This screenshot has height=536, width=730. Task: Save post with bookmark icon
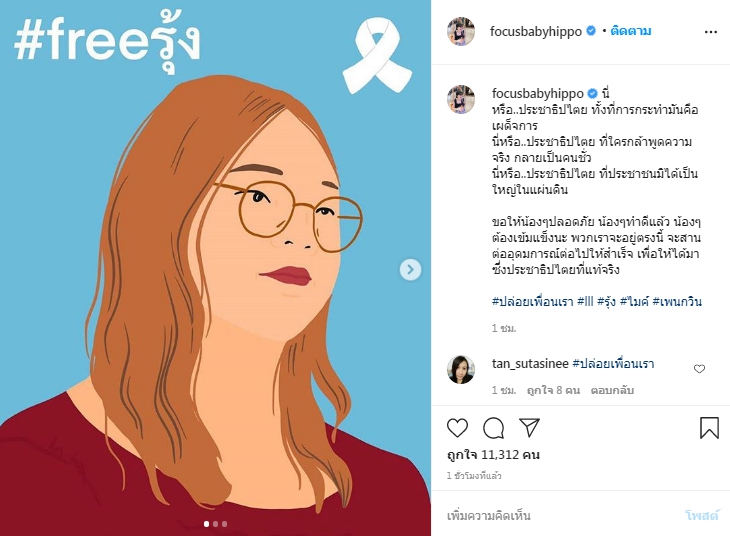709,427
